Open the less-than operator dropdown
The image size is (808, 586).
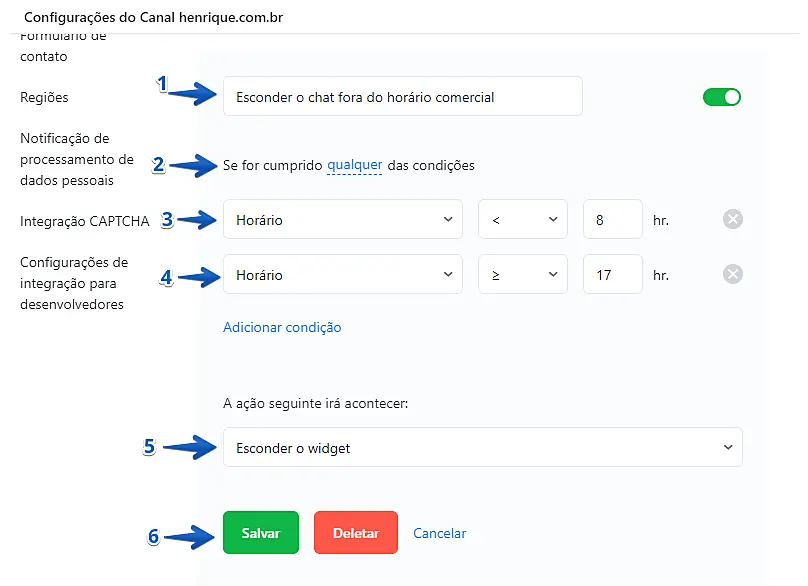coord(522,220)
